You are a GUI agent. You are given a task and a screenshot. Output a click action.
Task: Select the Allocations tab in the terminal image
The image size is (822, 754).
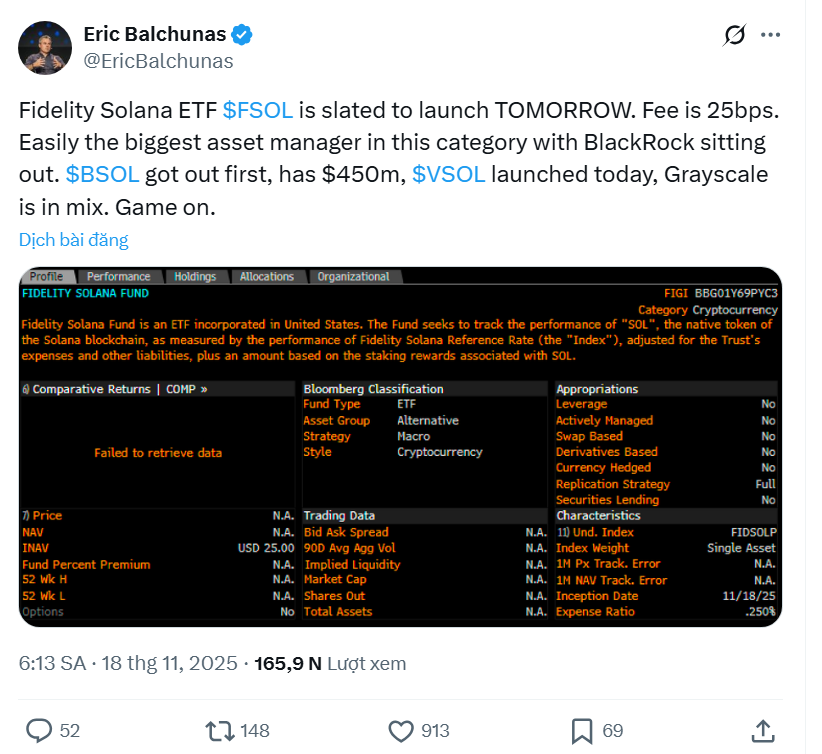(267, 277)
